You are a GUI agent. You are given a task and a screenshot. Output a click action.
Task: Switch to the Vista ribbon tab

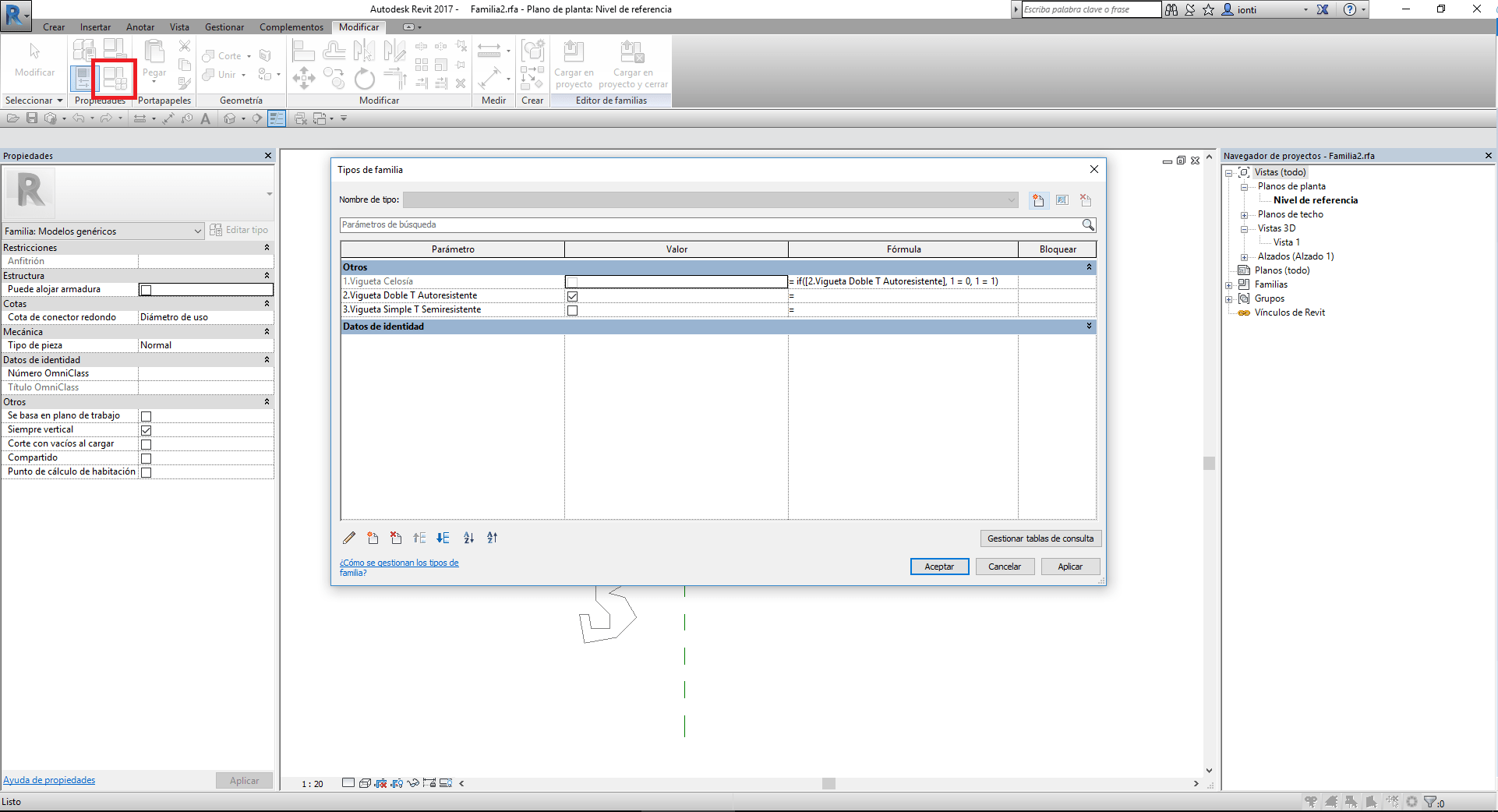pos(179,27)
